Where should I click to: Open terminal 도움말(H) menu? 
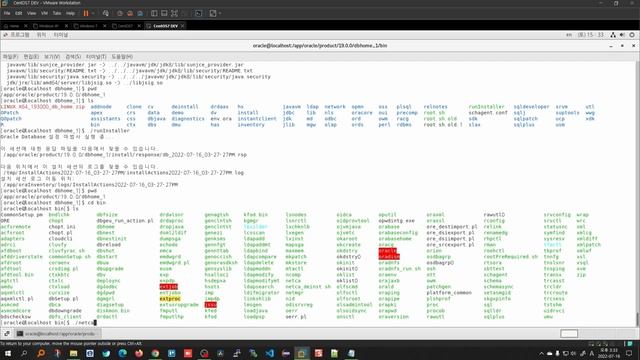[122, 57]
